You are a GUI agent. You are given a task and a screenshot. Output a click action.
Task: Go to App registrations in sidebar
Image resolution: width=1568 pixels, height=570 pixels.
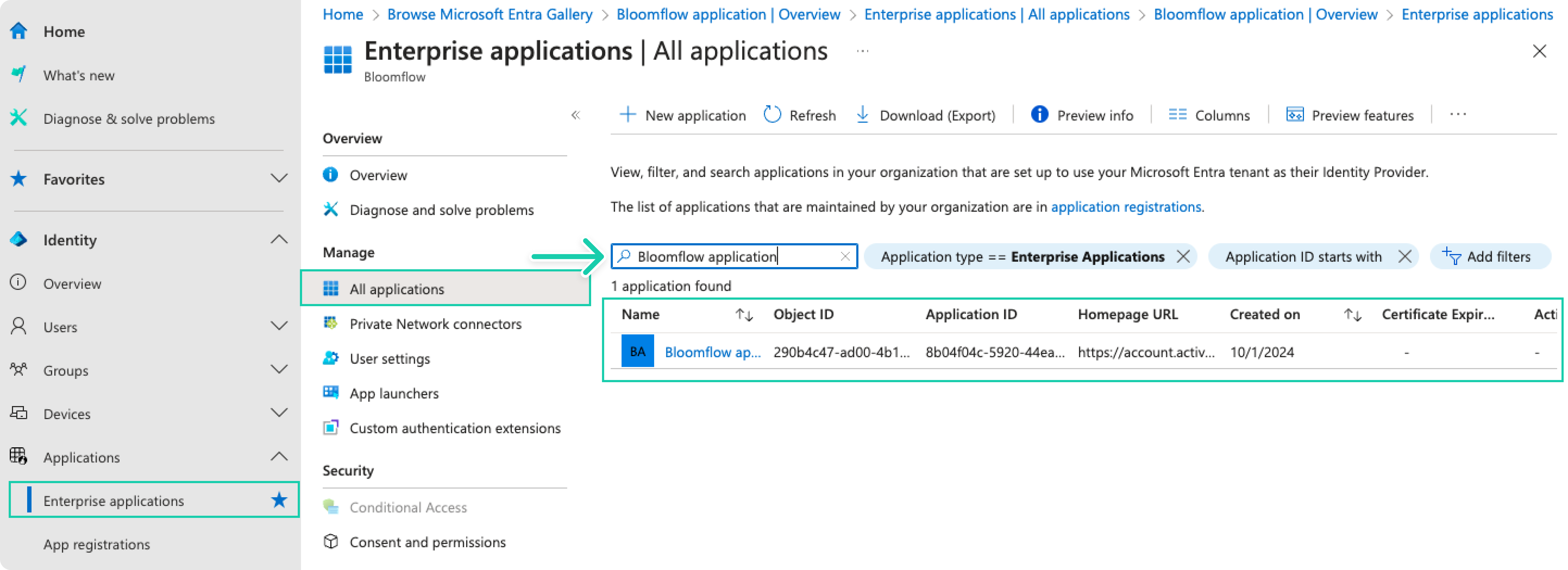click(96, 544)
